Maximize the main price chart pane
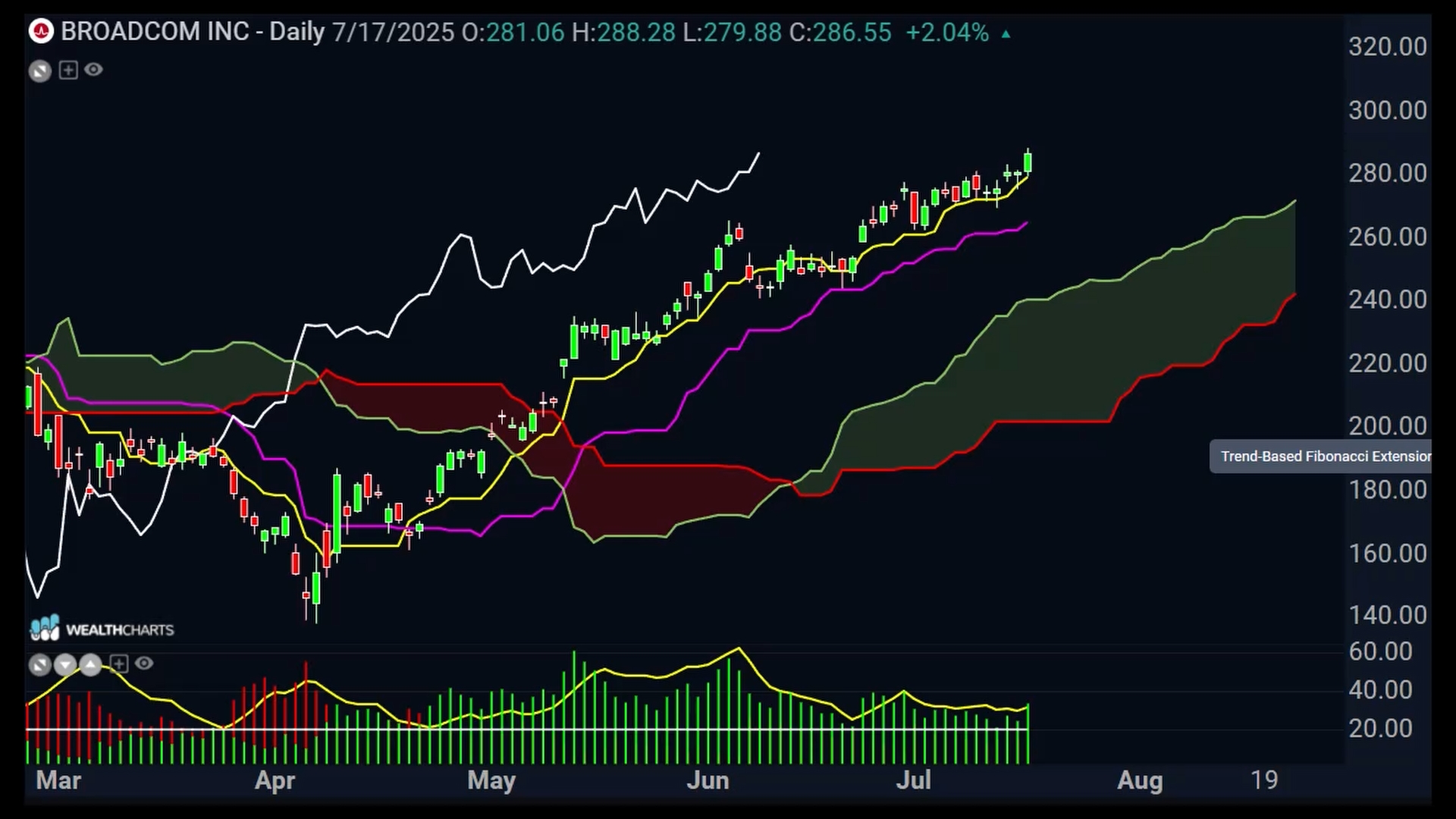This screenshot has width=1456, height=819. 40,71
